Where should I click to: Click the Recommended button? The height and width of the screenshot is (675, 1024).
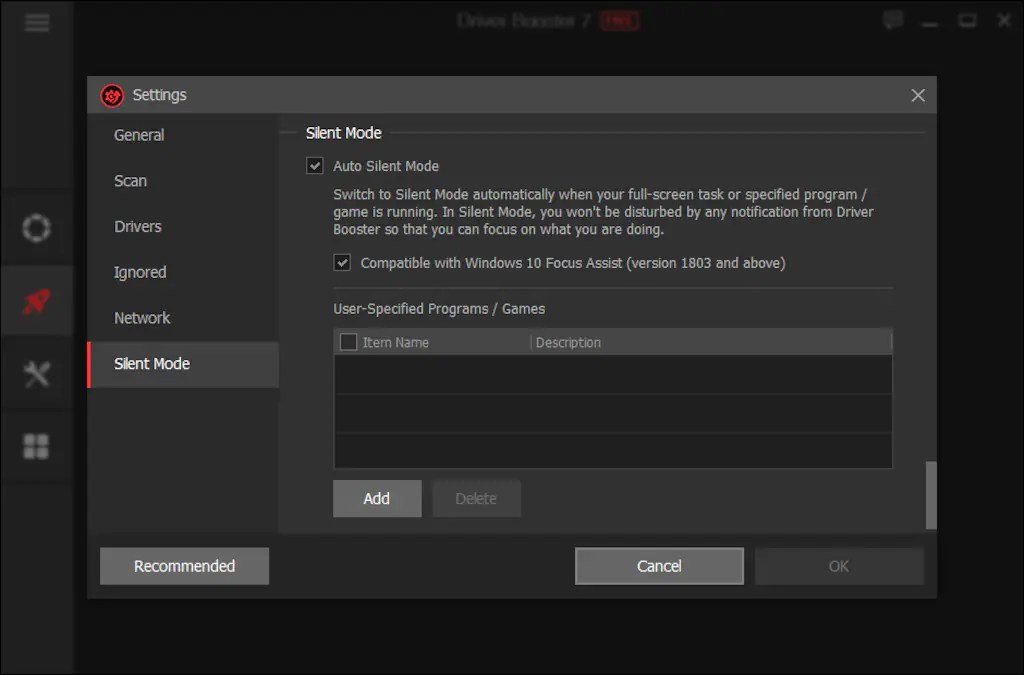click(184, 566)
